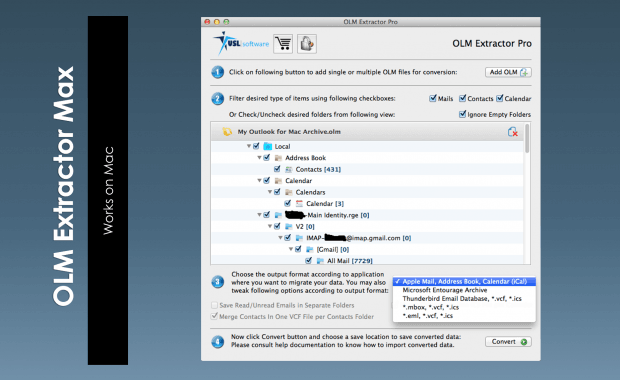Click the padlock registration icon
This screenshot has width=620, height=380.
point(307,43)
